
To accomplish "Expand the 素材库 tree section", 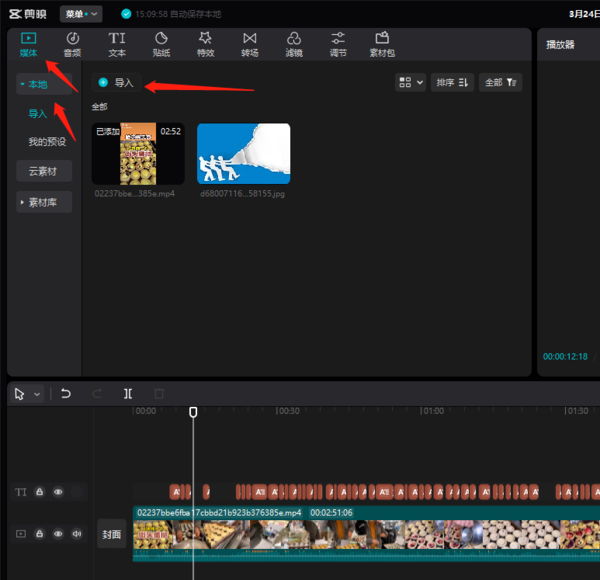I will [44, 202].
